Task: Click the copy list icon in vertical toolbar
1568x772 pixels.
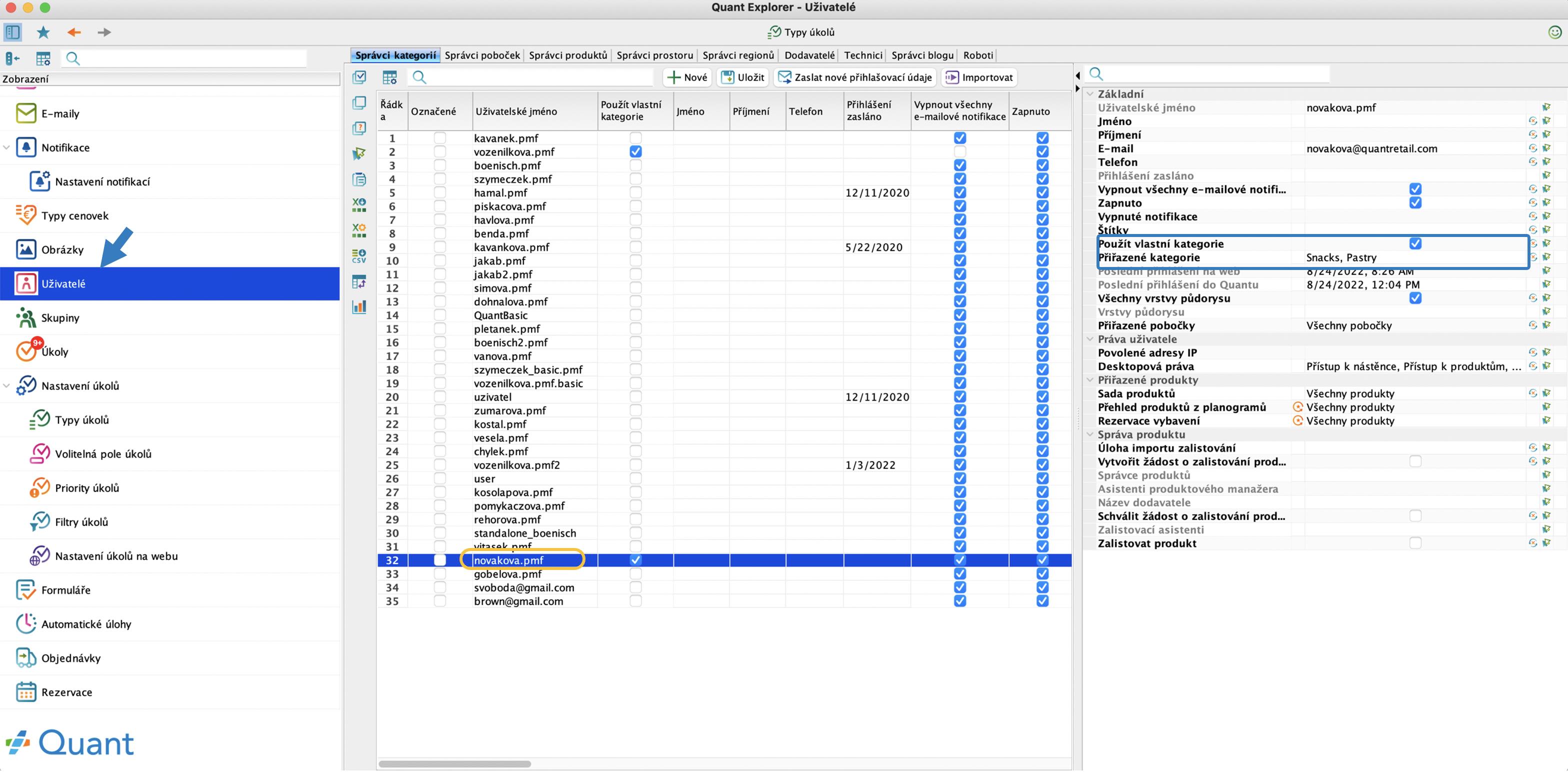Action: click(359, 179)
